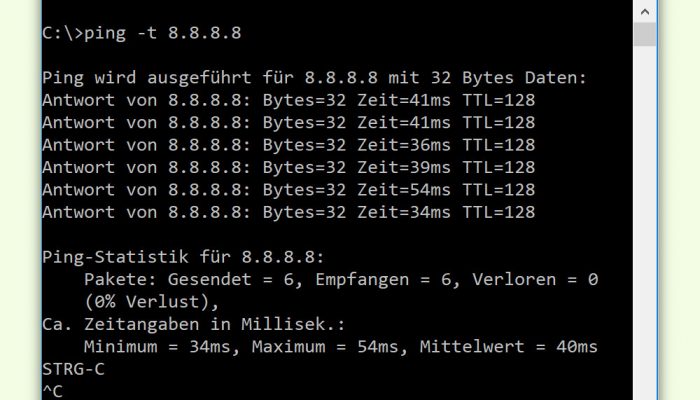Click the scrollbar up arrow
This screenshot has height=400, width=700.
(x=645, y=12)
